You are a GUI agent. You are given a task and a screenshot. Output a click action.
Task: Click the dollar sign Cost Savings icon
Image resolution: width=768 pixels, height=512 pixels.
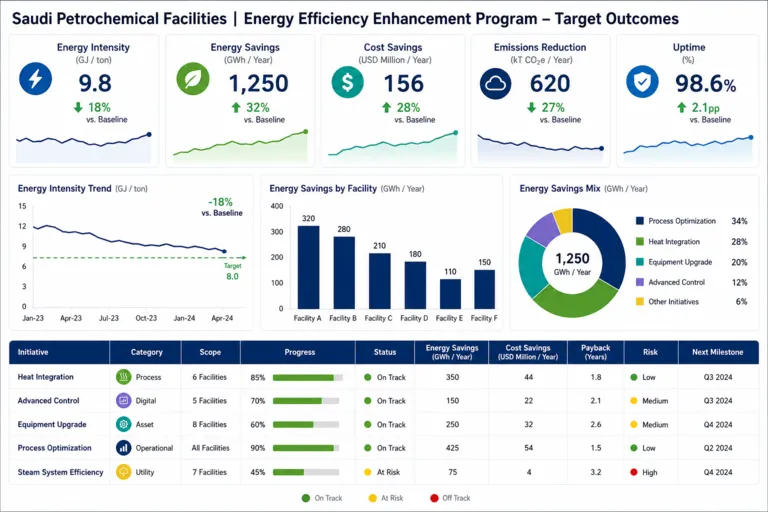[347, 82]
